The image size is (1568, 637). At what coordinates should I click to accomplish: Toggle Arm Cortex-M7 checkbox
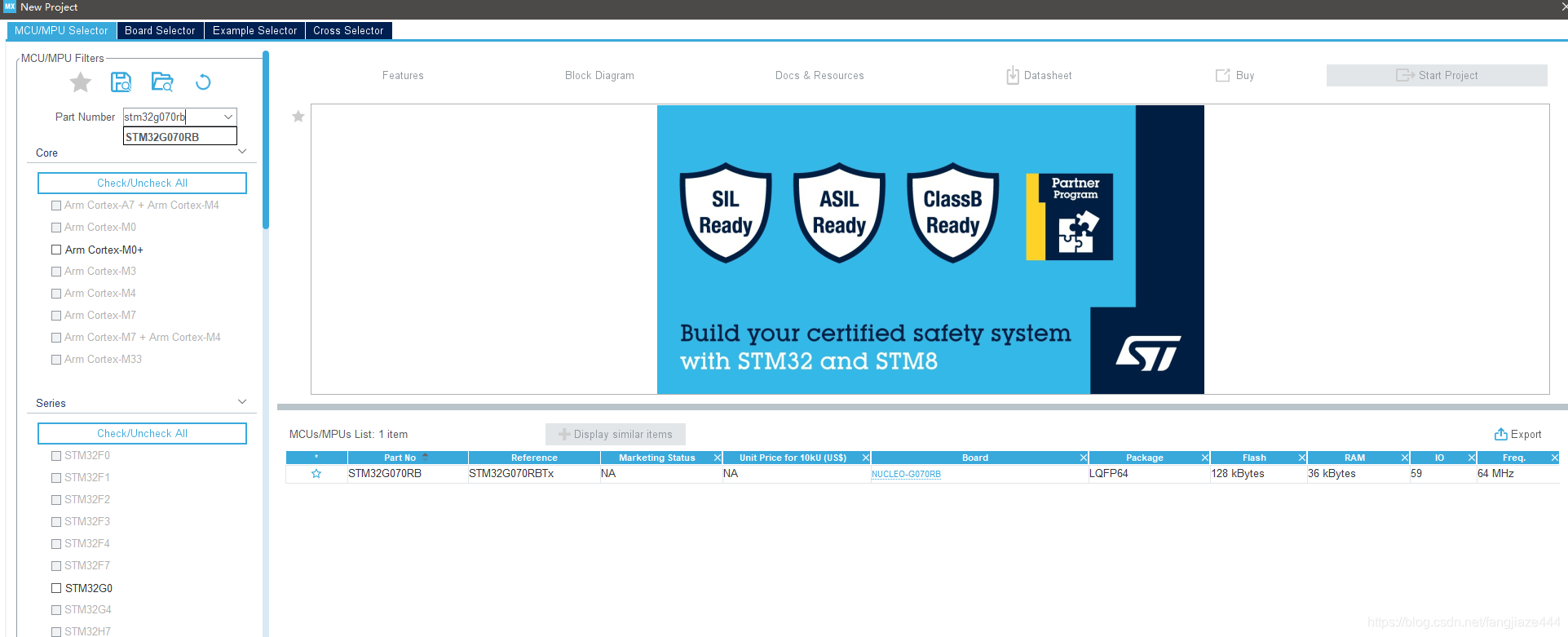click(x=56, y=316)
